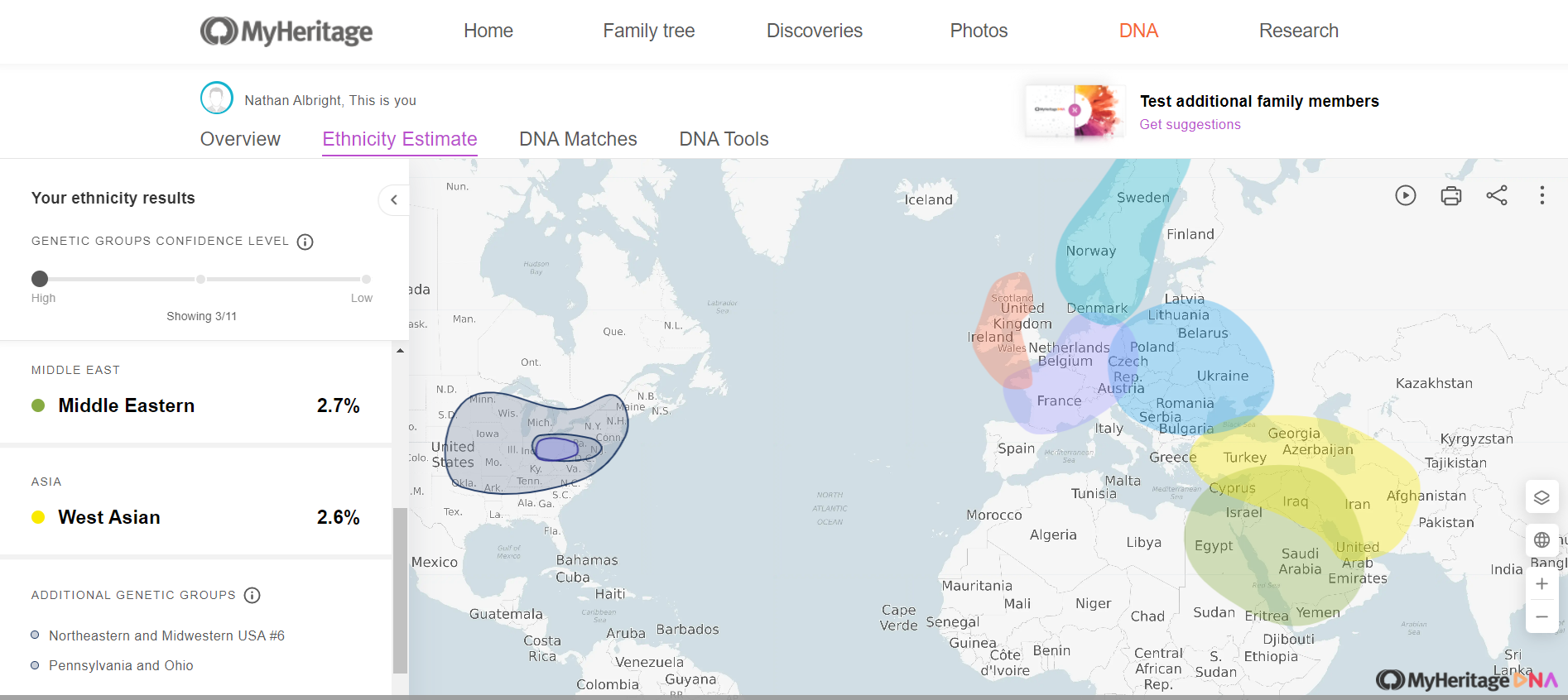The width and height of the screenshot is (1568, 700).
Task: Expand the West Asian ethnicity entry
Action: click(x=195, y=517)
